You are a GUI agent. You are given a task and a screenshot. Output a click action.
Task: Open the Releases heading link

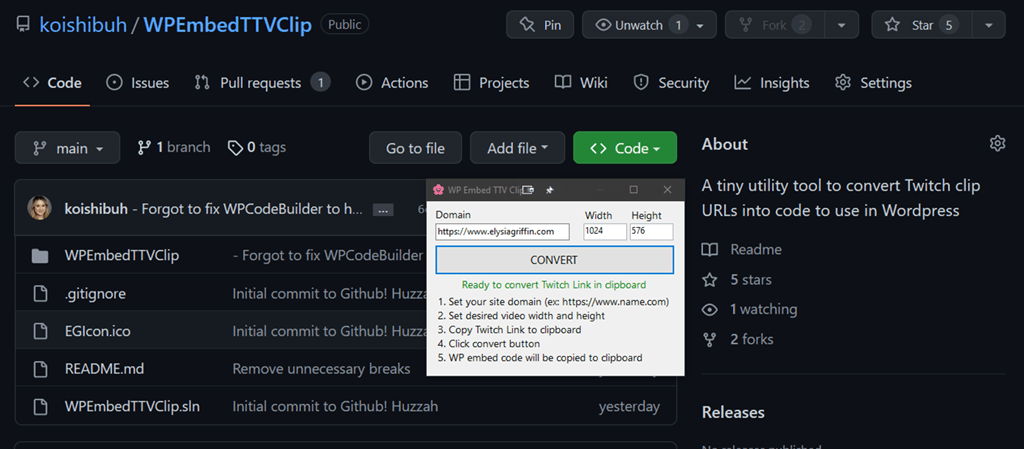point(733,412)
